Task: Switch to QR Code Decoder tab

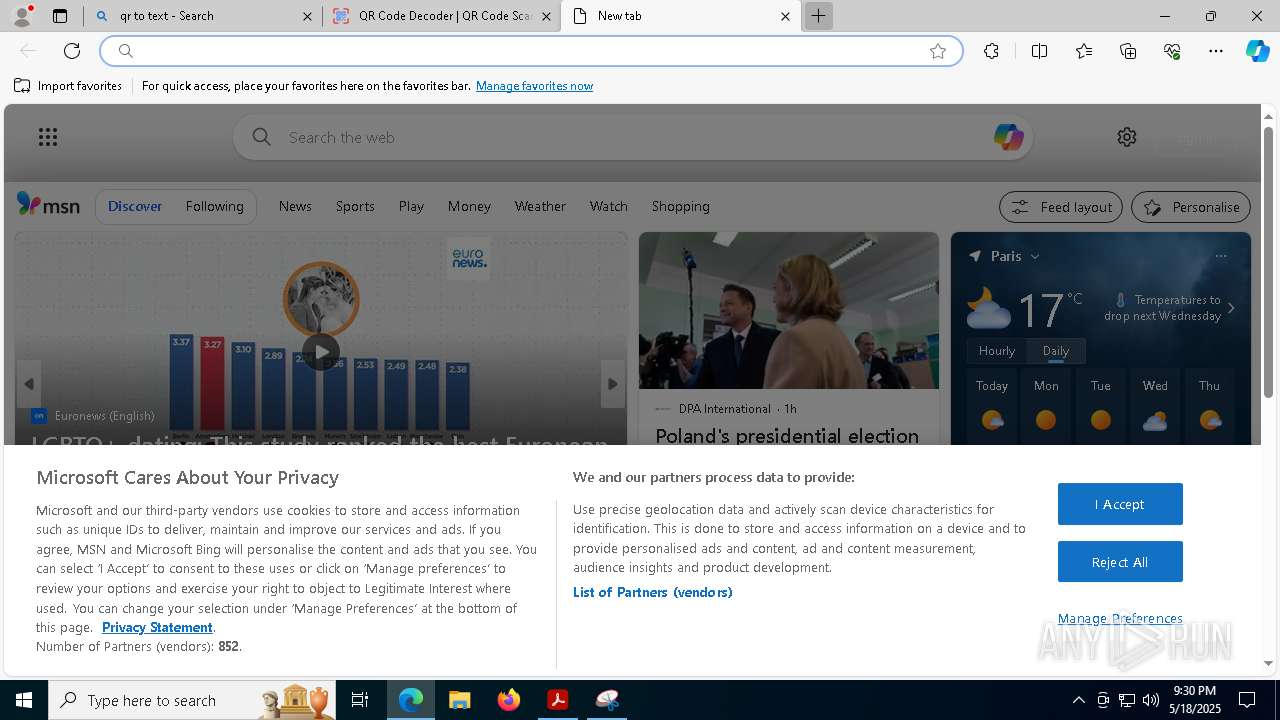Action: (442, 16)
